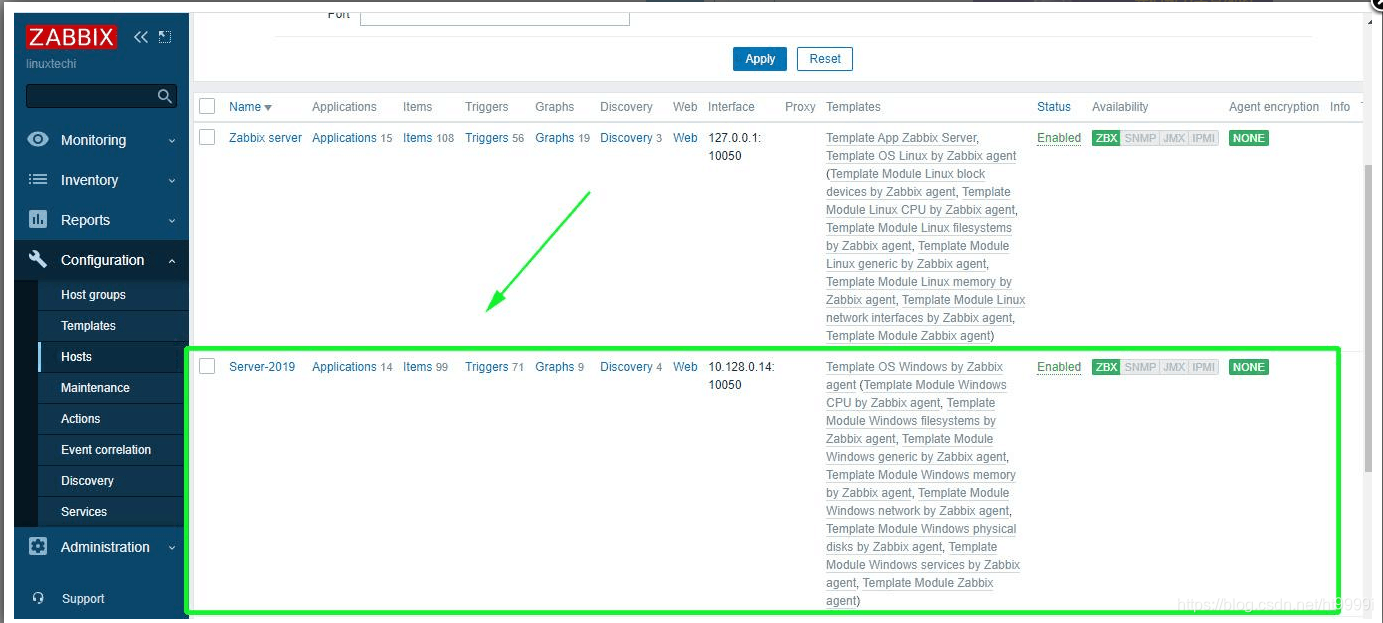Click IPMI availability badge for Zabbix server

[1204, 138]
